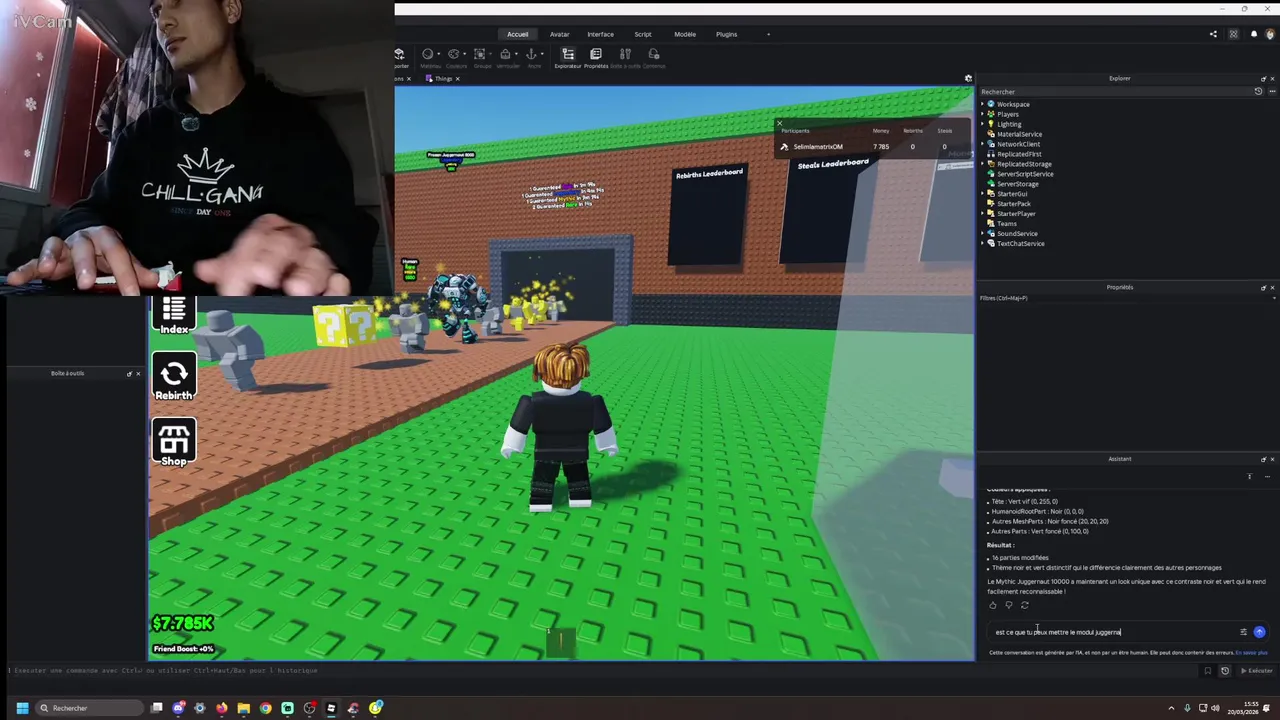The image size is (1280, 720).
Task: Pin the Assistant panel
Action: coord(1262,459)
